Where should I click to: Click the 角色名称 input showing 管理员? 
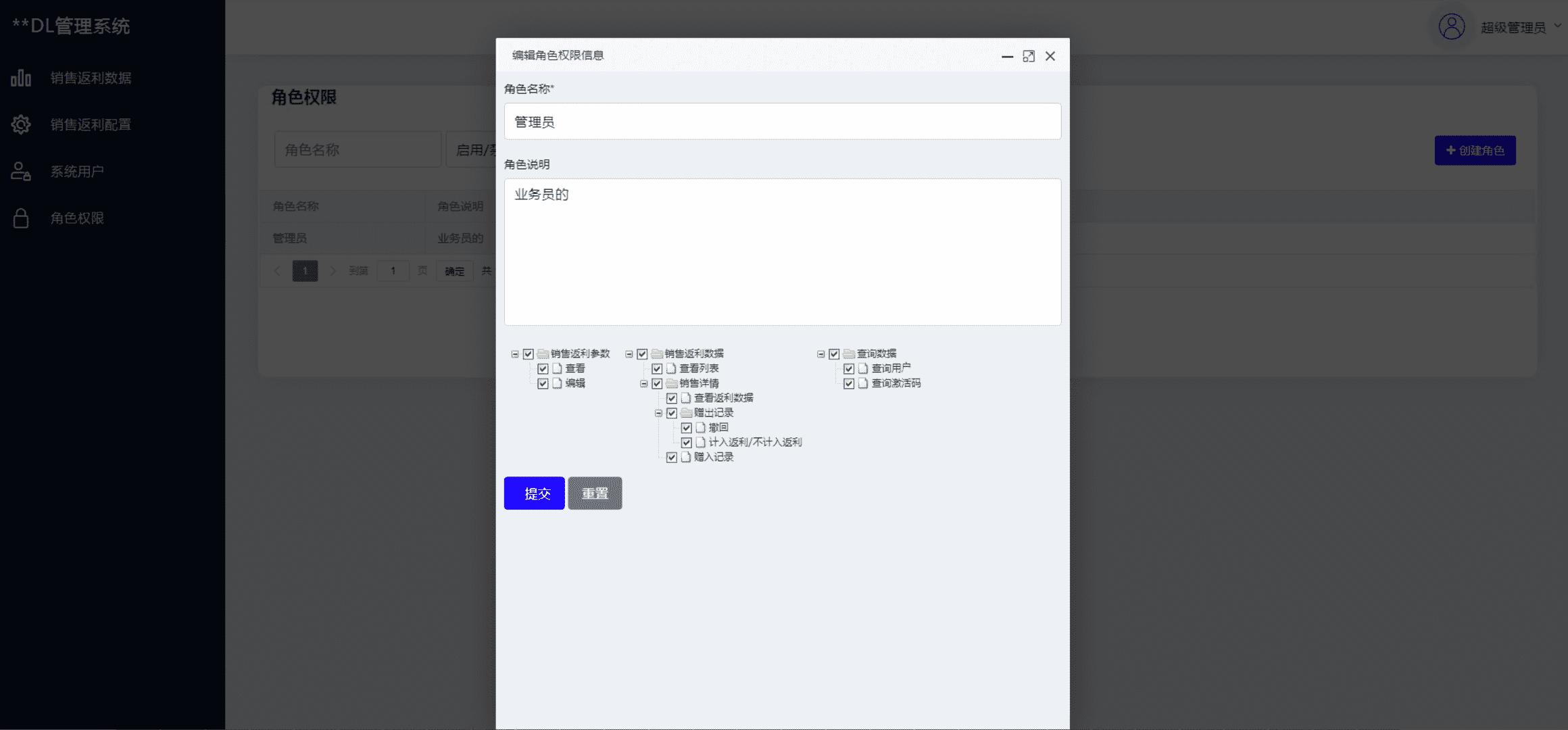pyautogui.click(x=782, y=121)
